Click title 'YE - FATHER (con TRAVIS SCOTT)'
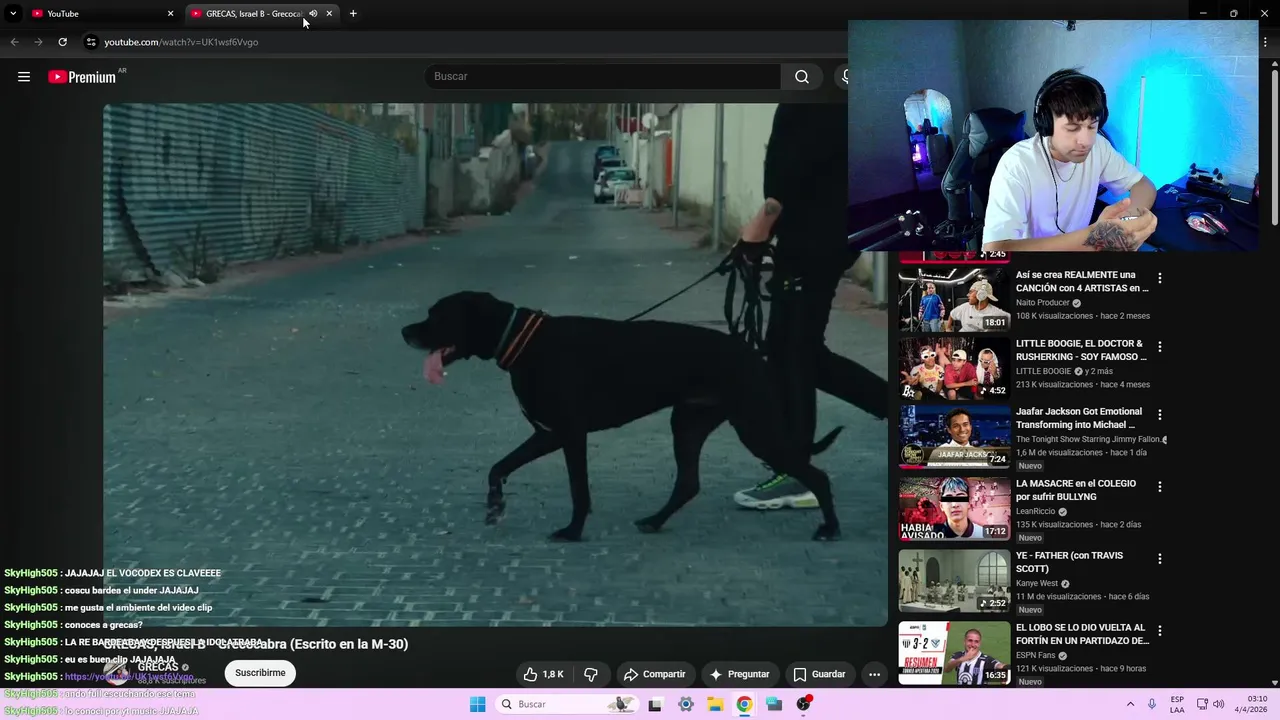Viewport: 1280px width, 720px height. (1069, 562)
